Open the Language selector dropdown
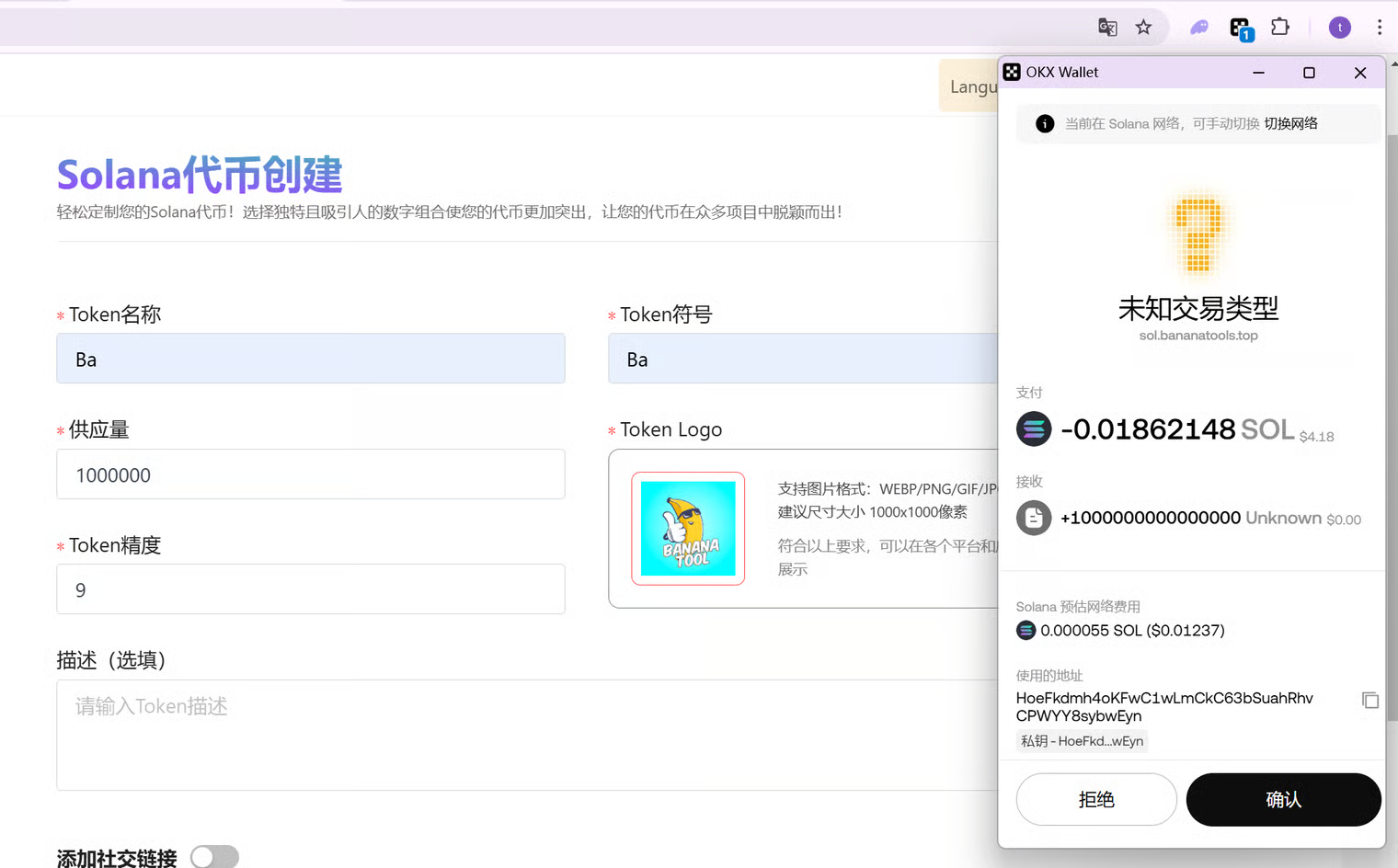 pos(968,86)
